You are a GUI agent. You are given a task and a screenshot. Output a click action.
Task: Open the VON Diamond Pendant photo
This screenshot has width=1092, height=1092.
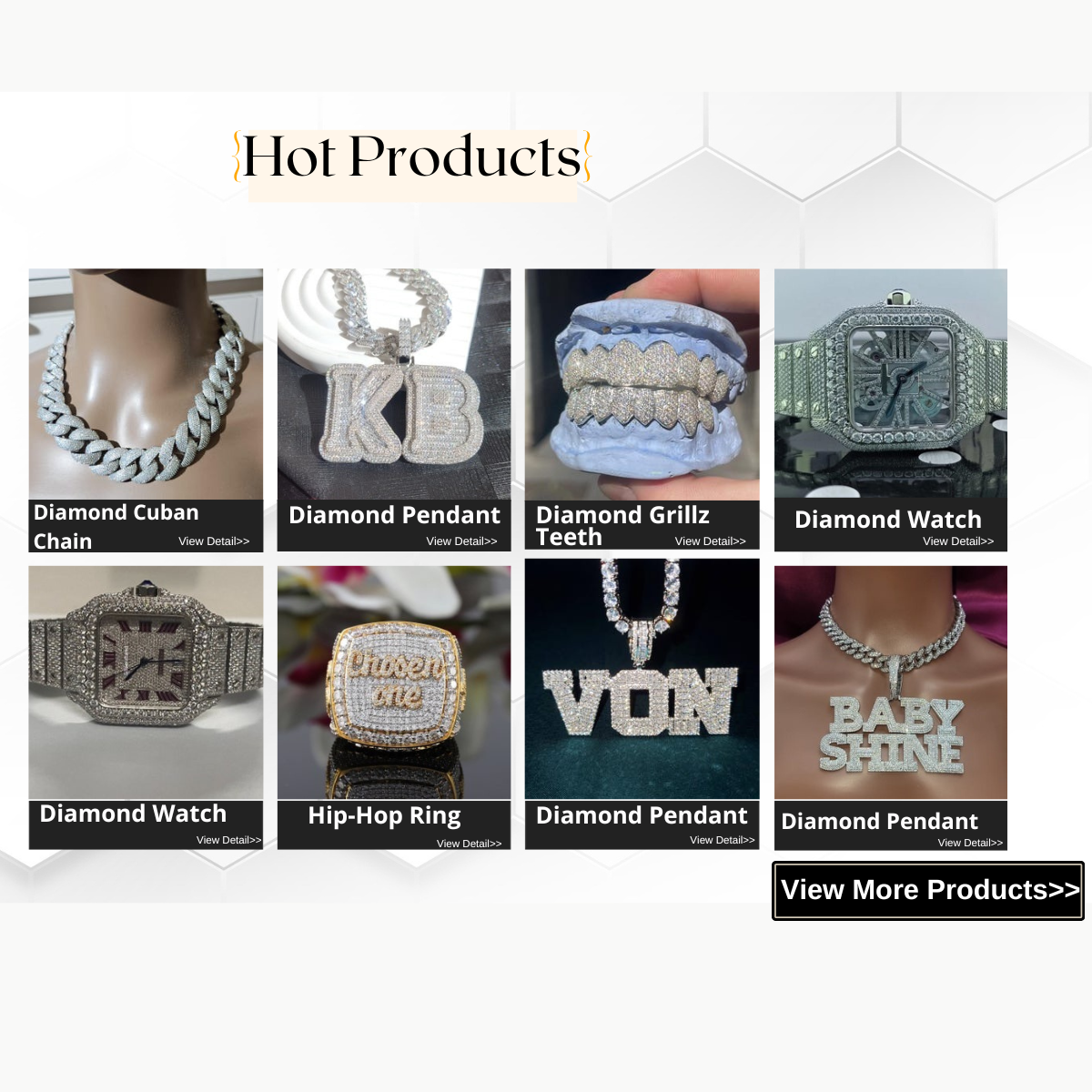(642, 679)
